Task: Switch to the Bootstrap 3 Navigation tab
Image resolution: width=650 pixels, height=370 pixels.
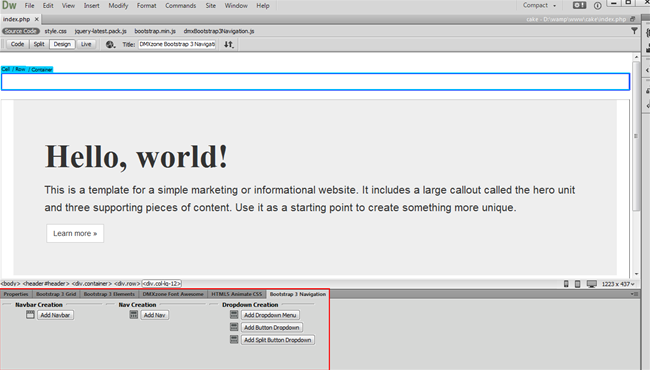Action: (x=298, y=294)
